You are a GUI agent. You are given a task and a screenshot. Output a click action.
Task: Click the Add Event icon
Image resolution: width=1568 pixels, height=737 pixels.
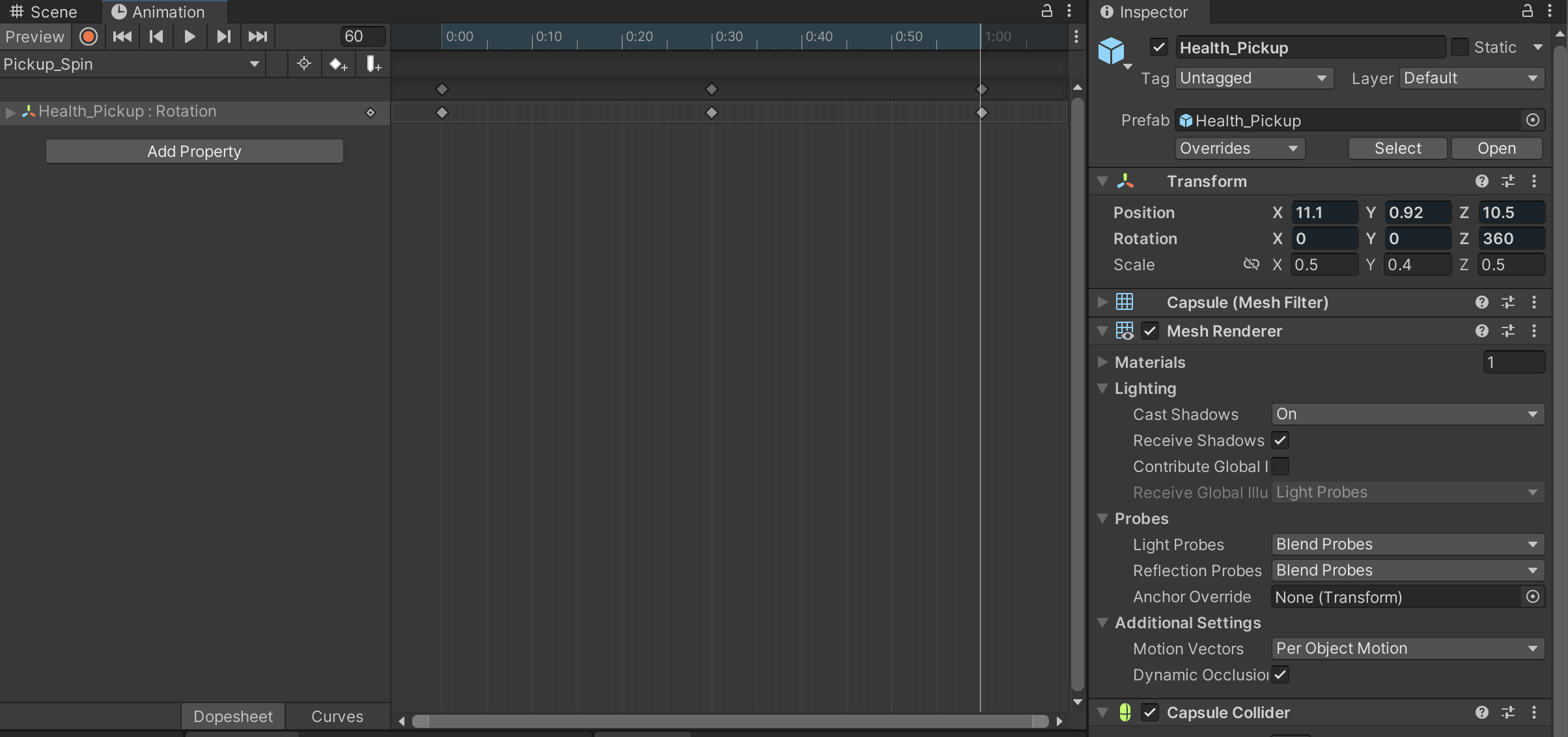(373, 64)
